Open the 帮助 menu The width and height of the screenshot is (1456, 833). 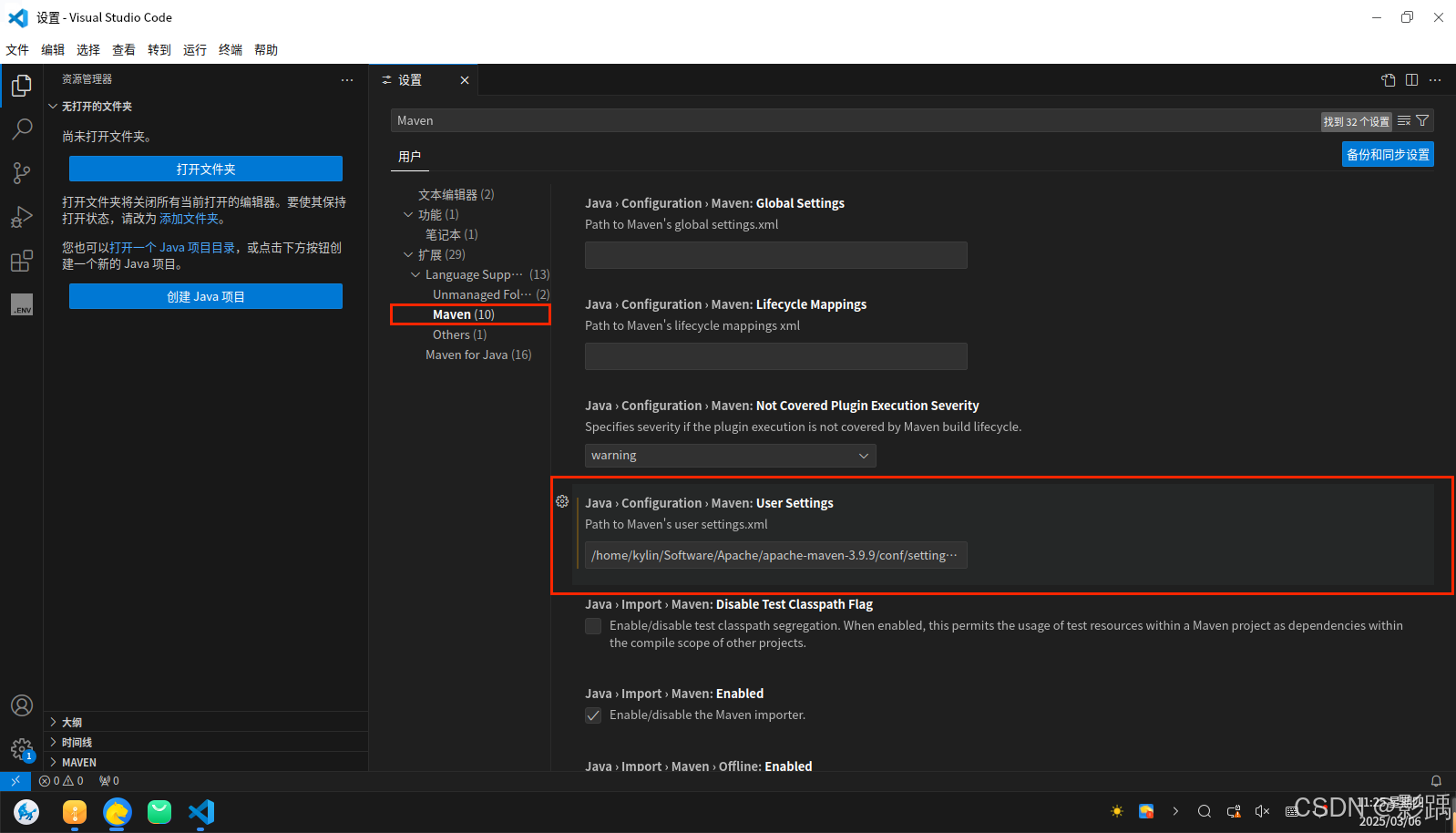pos(266,50)
